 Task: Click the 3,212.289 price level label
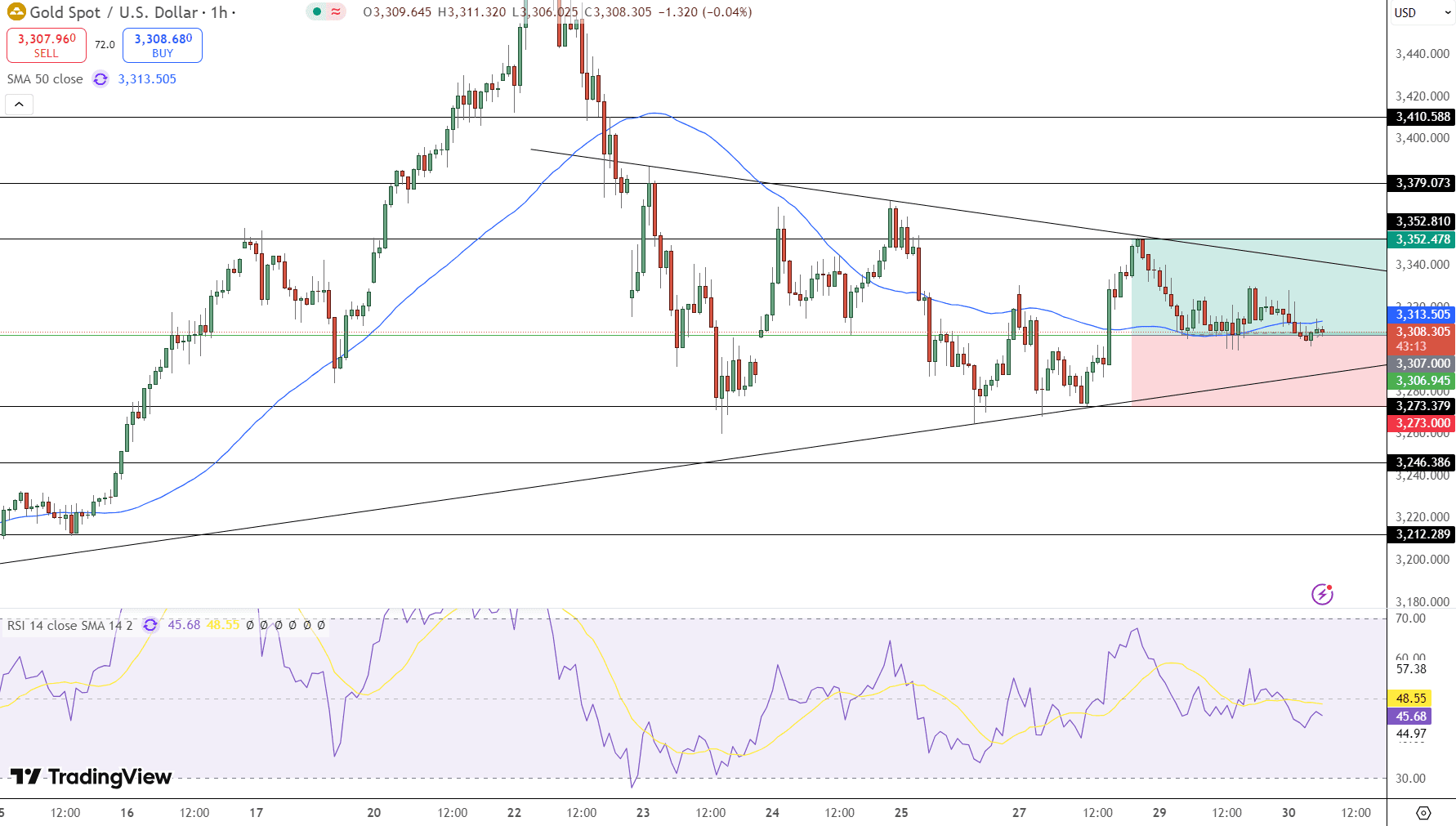pos(1422,534)
